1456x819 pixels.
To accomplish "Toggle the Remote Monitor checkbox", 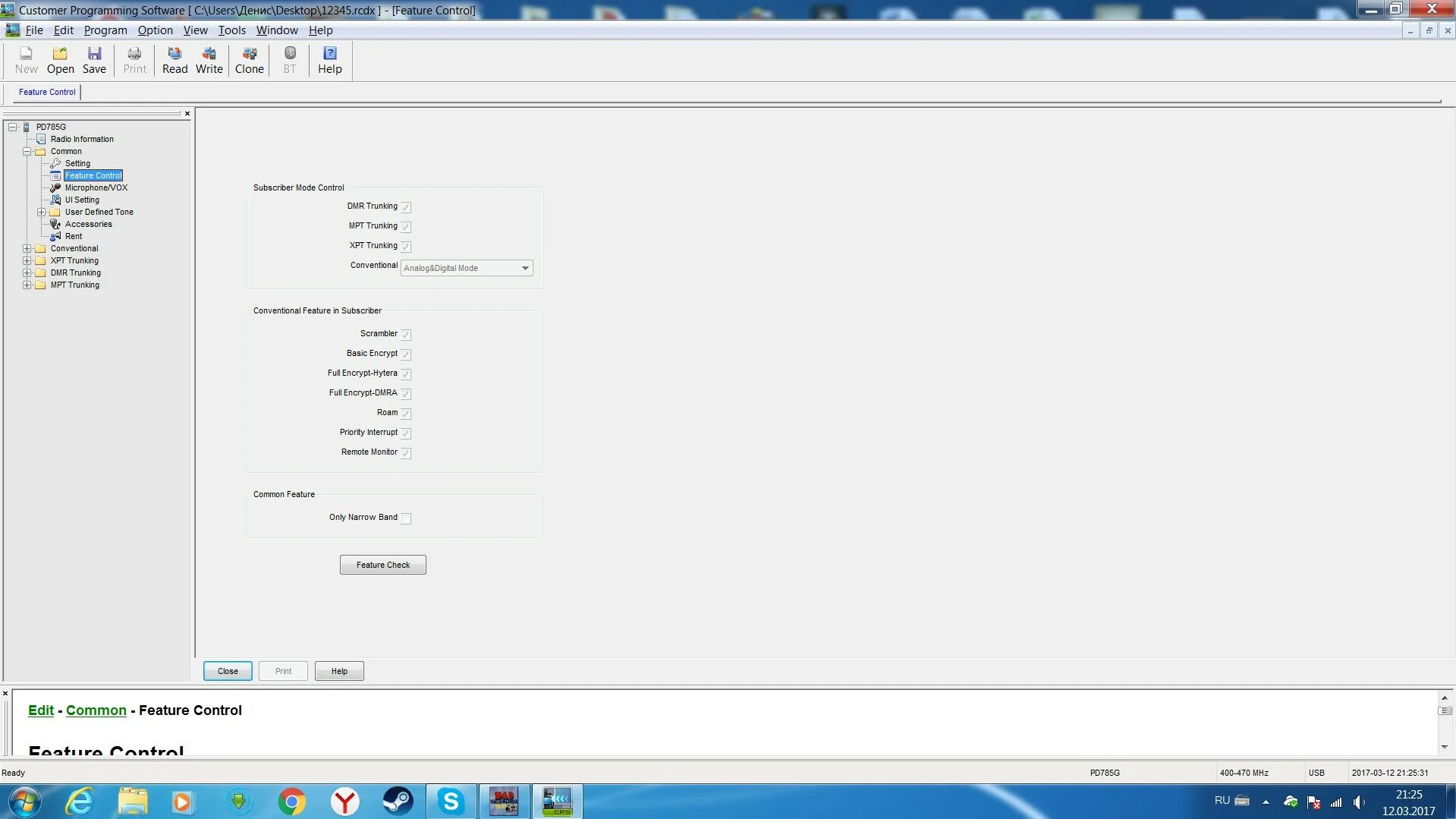I will click(x=406, y=453).
